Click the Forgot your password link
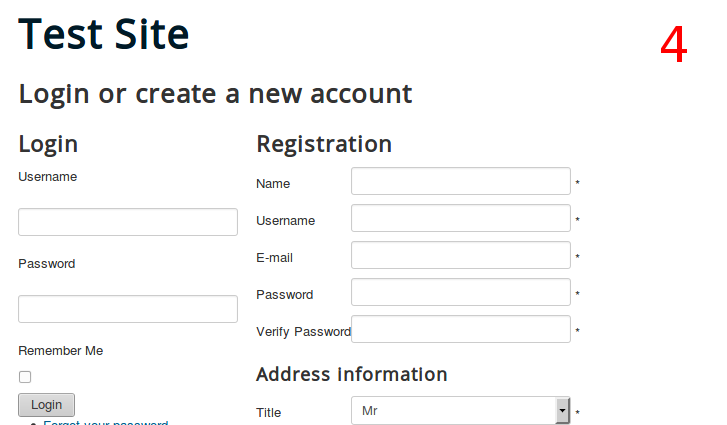 pos(105,423)
